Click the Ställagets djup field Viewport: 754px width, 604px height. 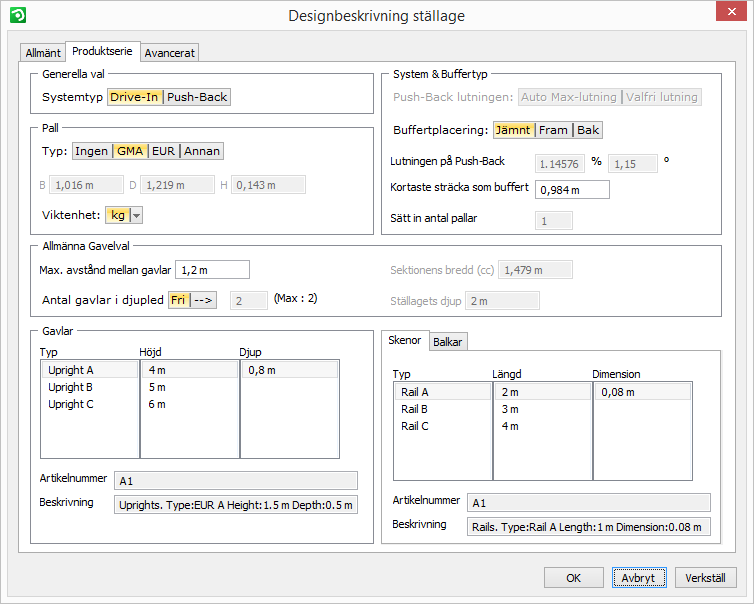coord(502,301)
